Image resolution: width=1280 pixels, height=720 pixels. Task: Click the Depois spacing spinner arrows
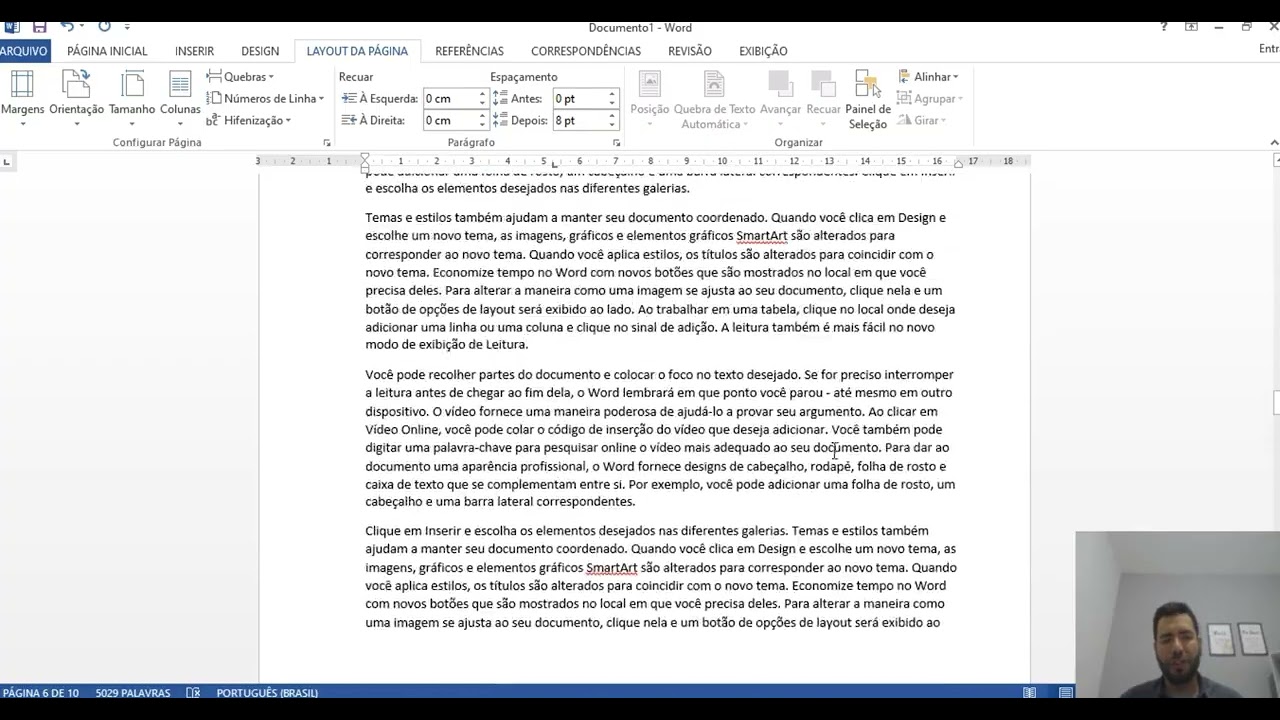click(612, 120)
